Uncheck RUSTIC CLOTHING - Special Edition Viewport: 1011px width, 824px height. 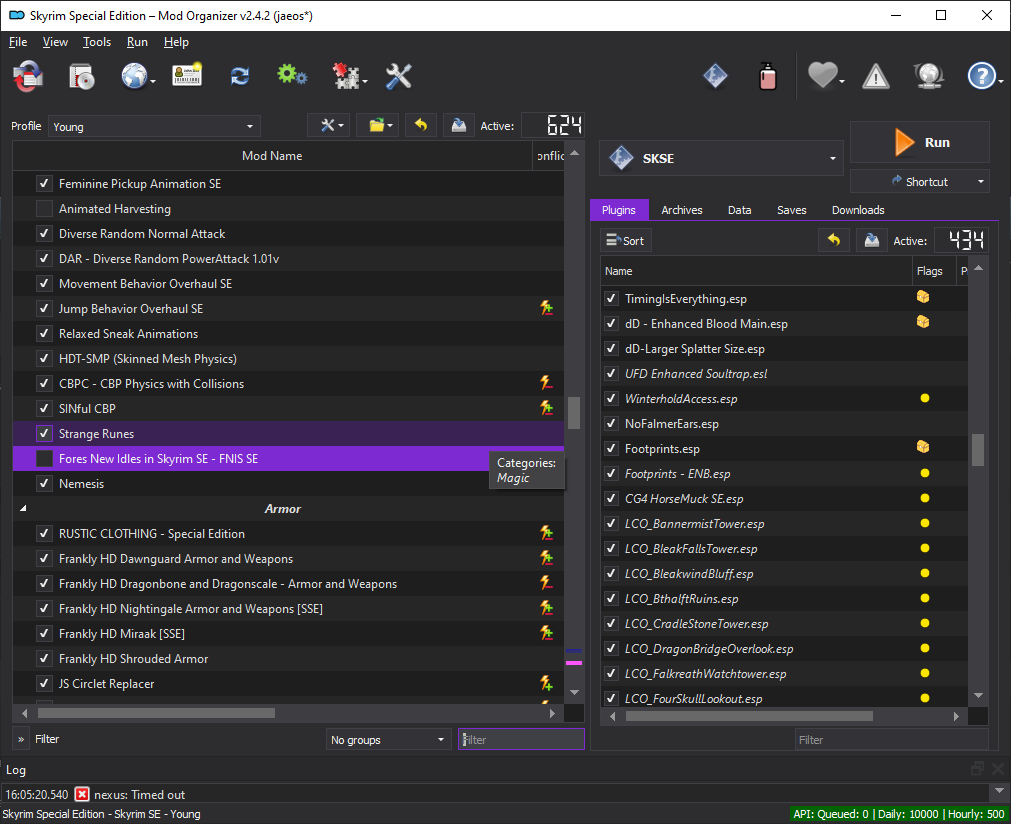44,533
